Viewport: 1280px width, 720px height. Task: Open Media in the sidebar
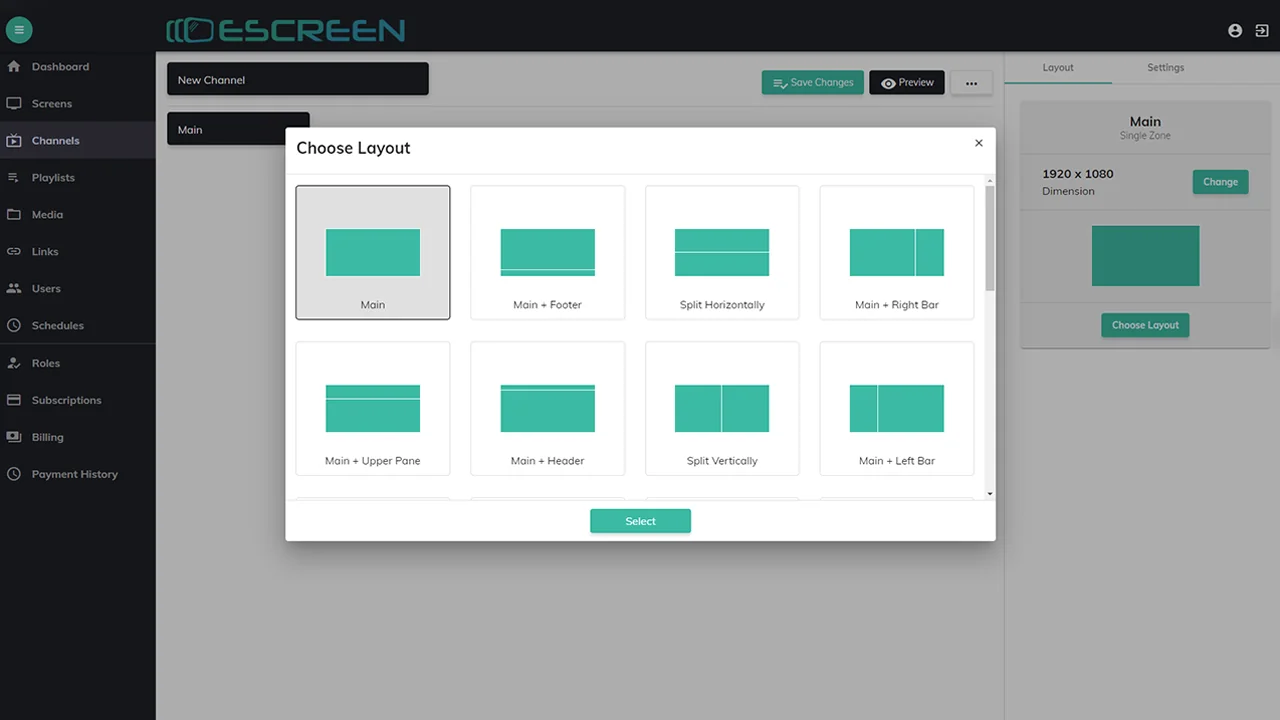click(47, 215)
